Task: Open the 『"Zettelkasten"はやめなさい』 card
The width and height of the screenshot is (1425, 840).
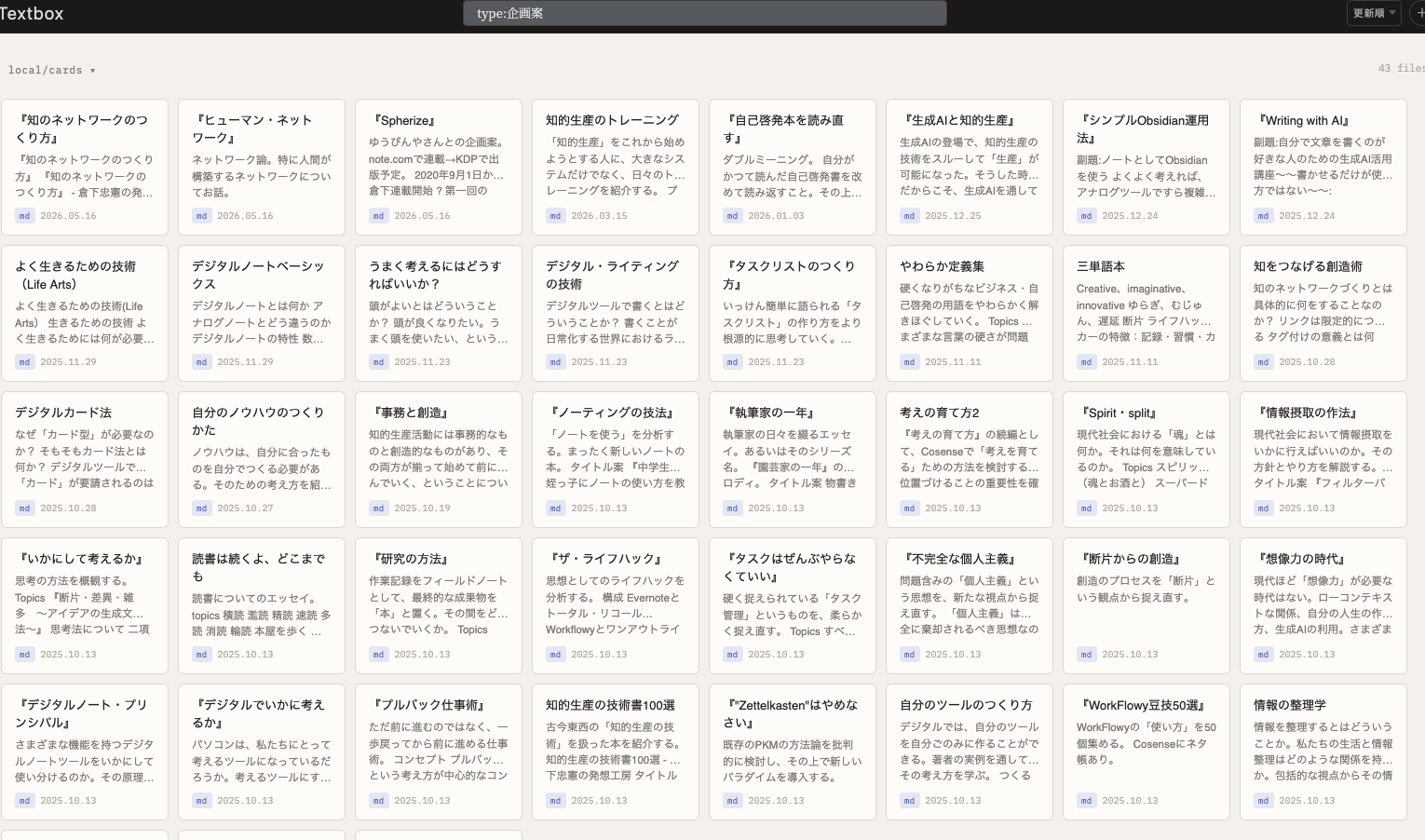Action: [x=793, y=752]
